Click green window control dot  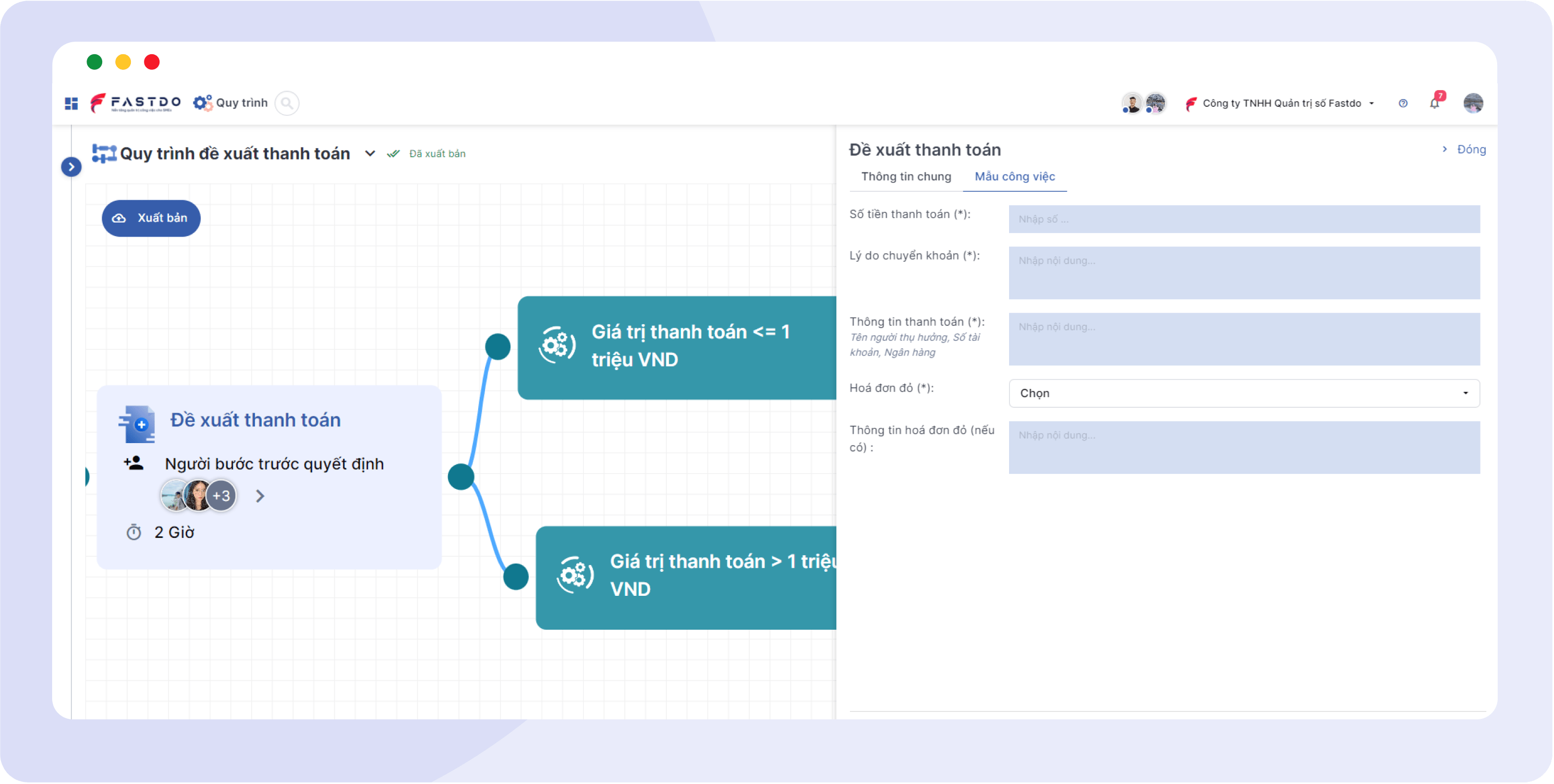pyautogui.click(x=95, y=62)
